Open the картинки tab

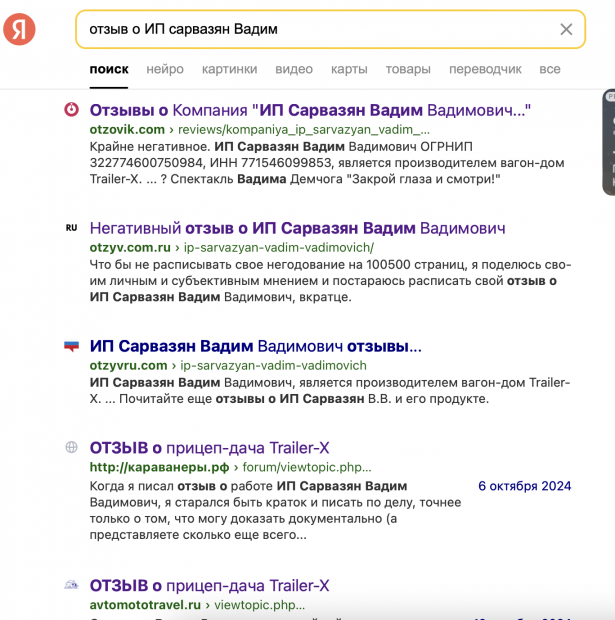click(229, 69)
